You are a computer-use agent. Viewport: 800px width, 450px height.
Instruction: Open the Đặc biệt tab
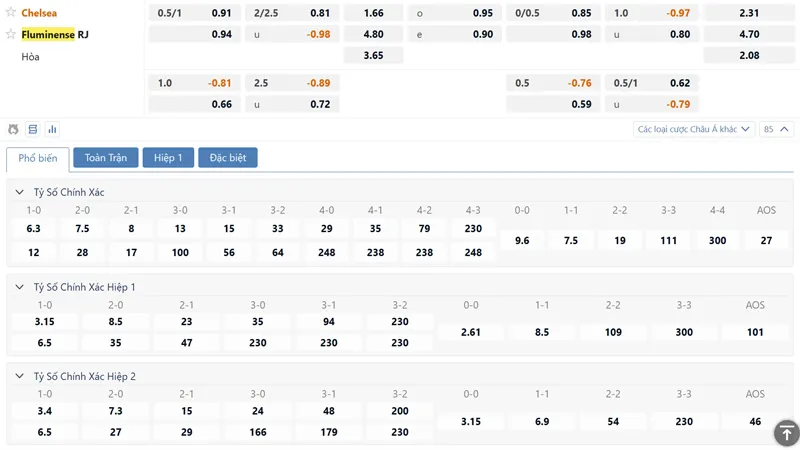coord(228,158)
